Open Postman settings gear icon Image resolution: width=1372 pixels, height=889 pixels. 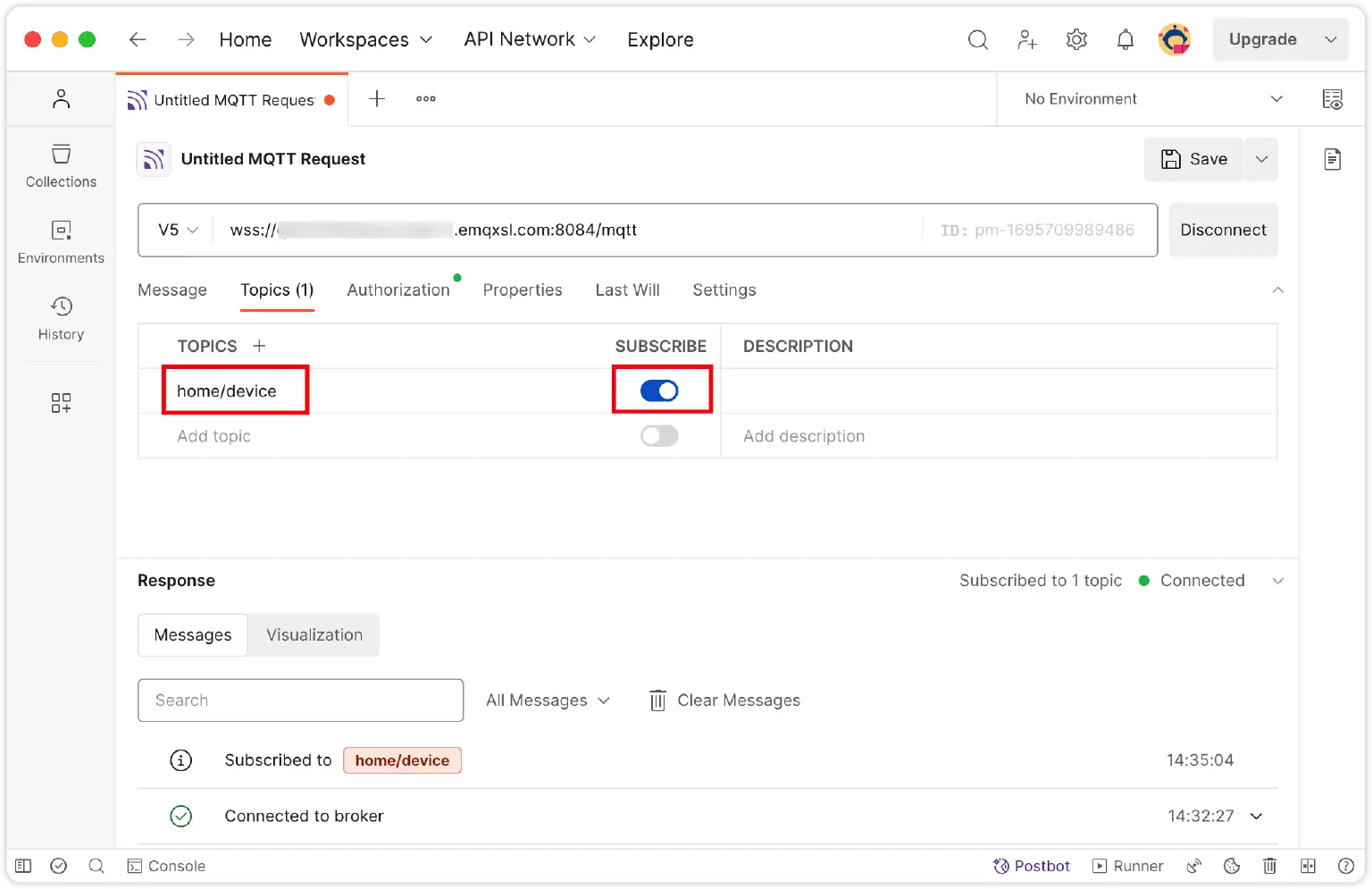(x=1076, y=39)
